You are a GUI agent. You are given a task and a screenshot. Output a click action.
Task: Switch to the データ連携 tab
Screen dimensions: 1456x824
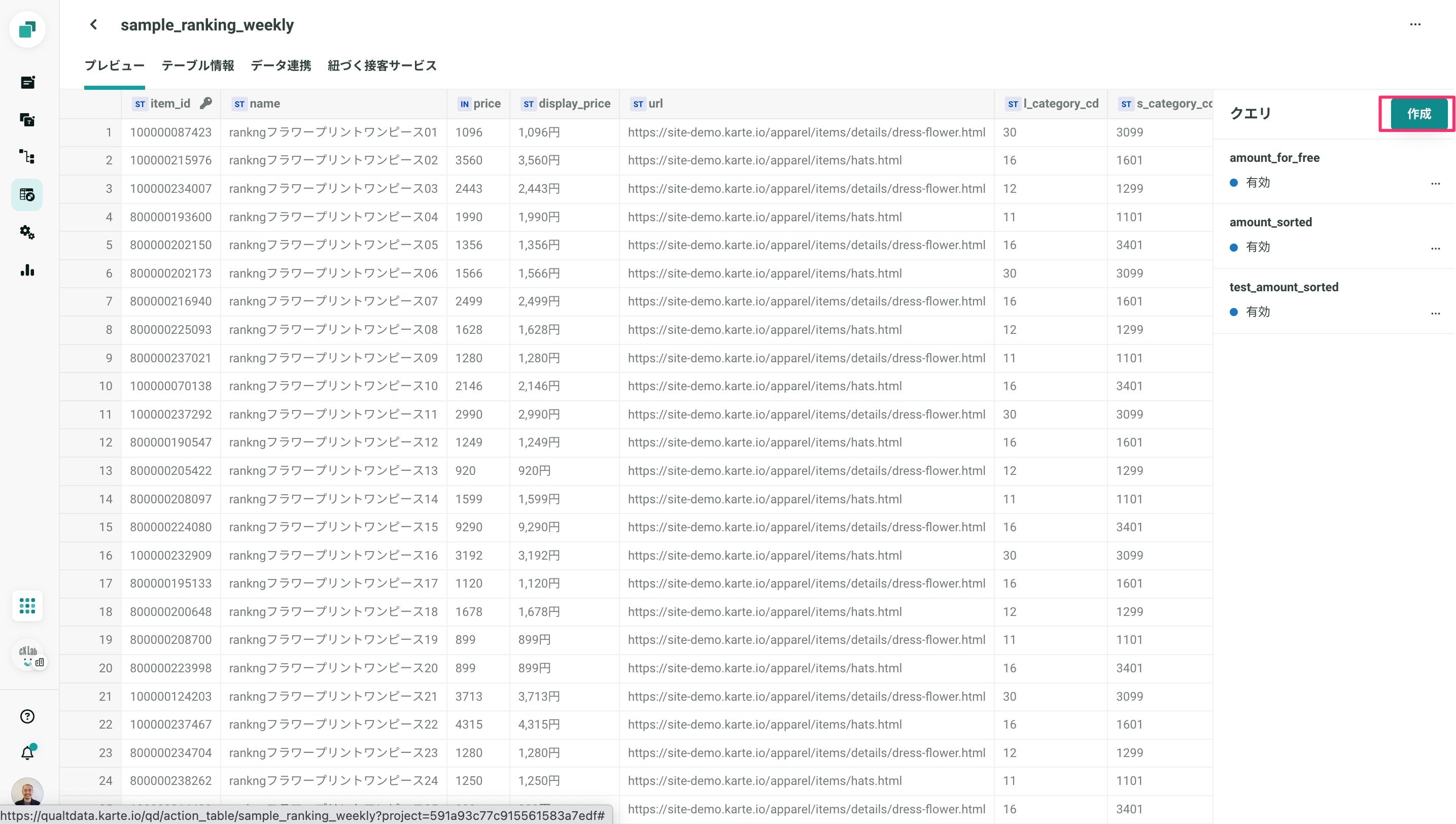(x=281, y=65)
